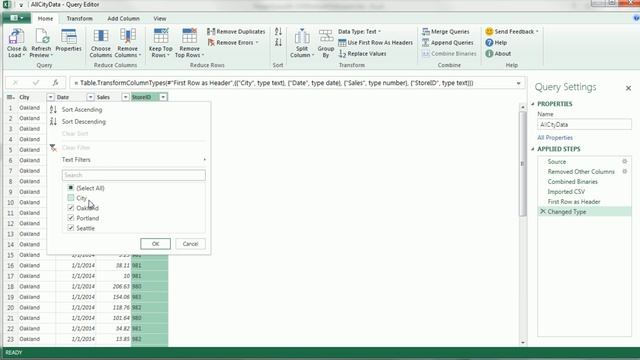Click the Refresh Preview icon

(41, 36)
